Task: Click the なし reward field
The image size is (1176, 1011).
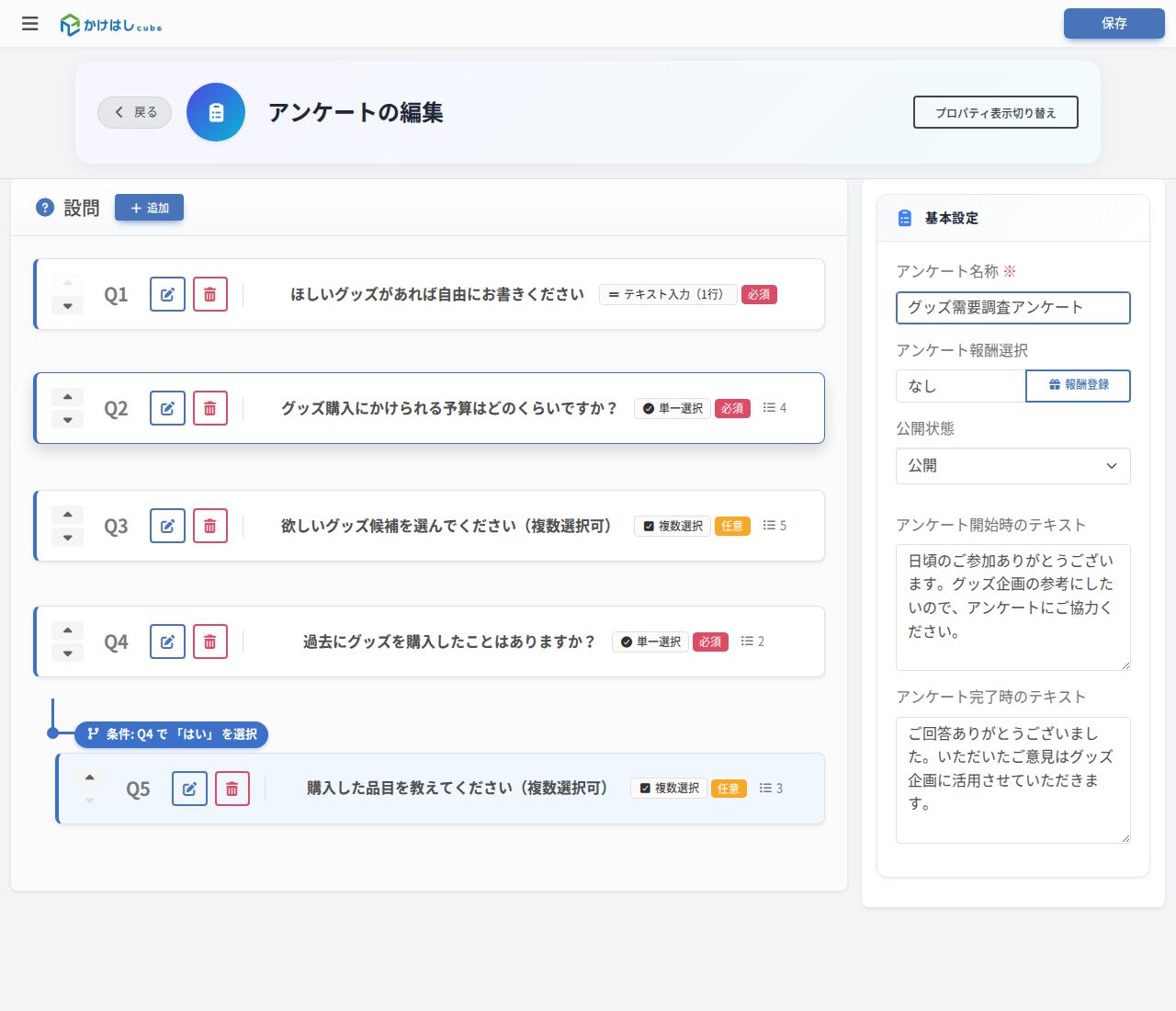Action: pyautogui.click(x=960, y=386)
